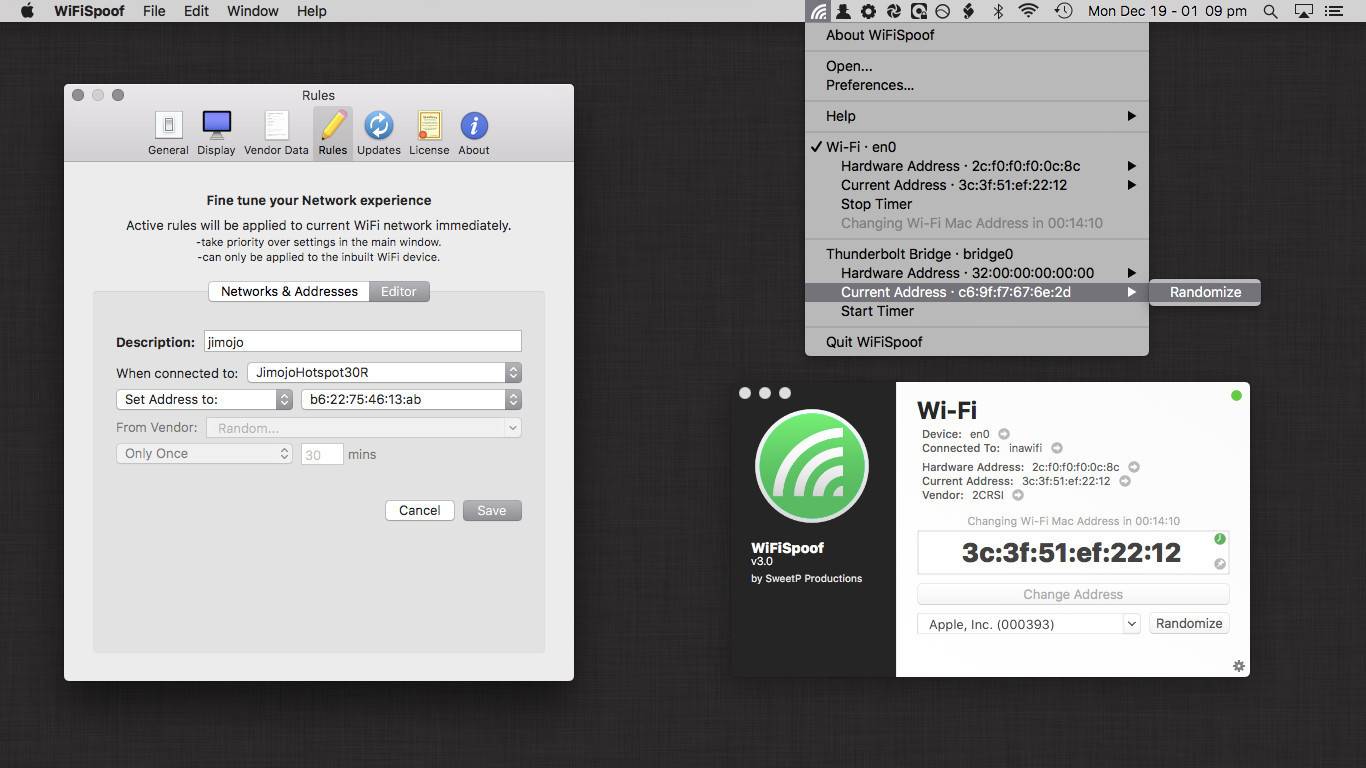Click the user silhouette menu bar icon
The height and width of the screenshot is (768, 1366).
(x=844, y=11)
